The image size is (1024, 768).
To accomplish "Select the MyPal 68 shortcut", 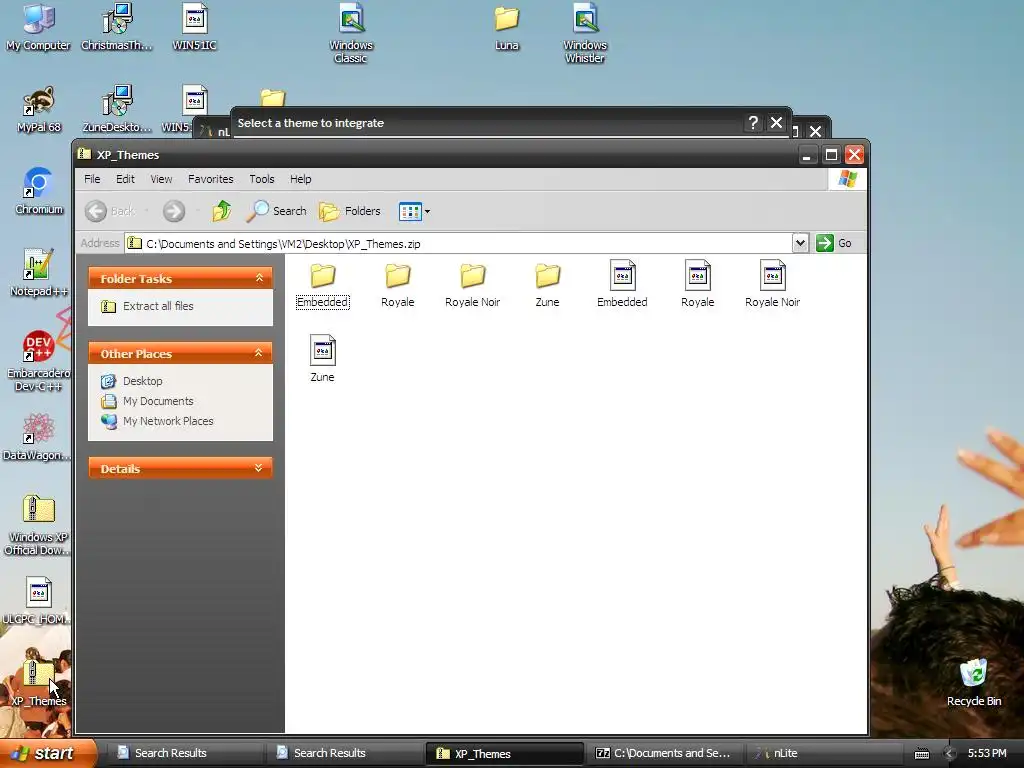I will 39,110.
